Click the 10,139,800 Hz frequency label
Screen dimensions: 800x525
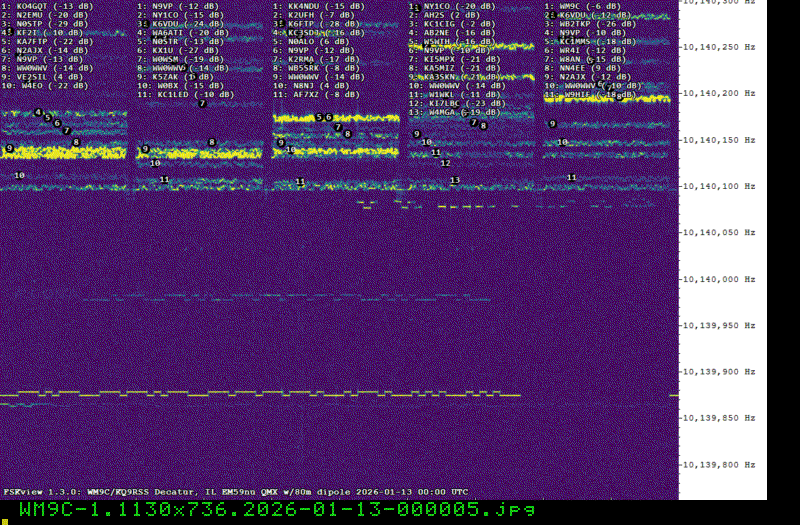click(722, 465)
